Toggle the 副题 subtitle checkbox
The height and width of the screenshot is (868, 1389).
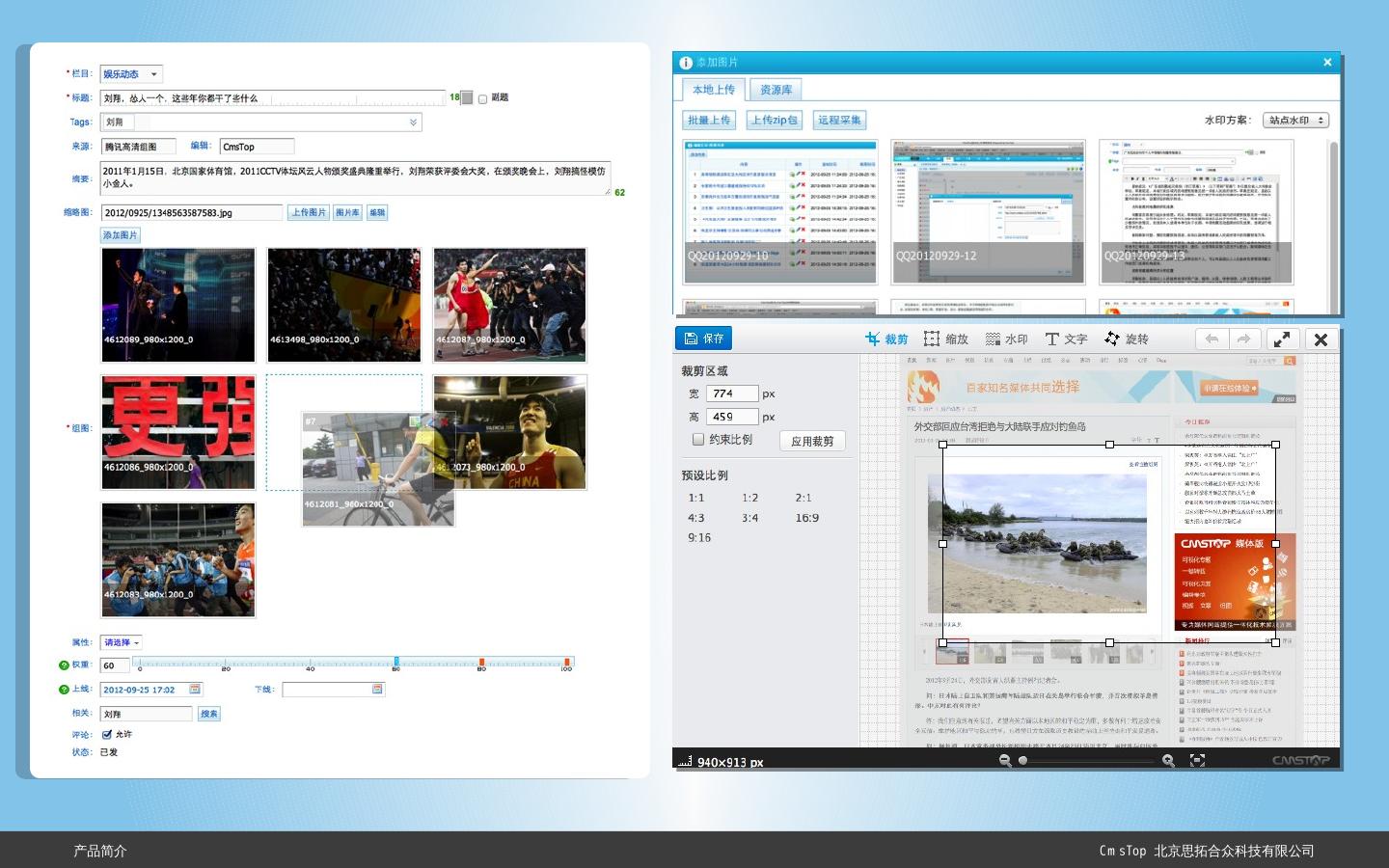pyautogui.click(x=483, y=98)
